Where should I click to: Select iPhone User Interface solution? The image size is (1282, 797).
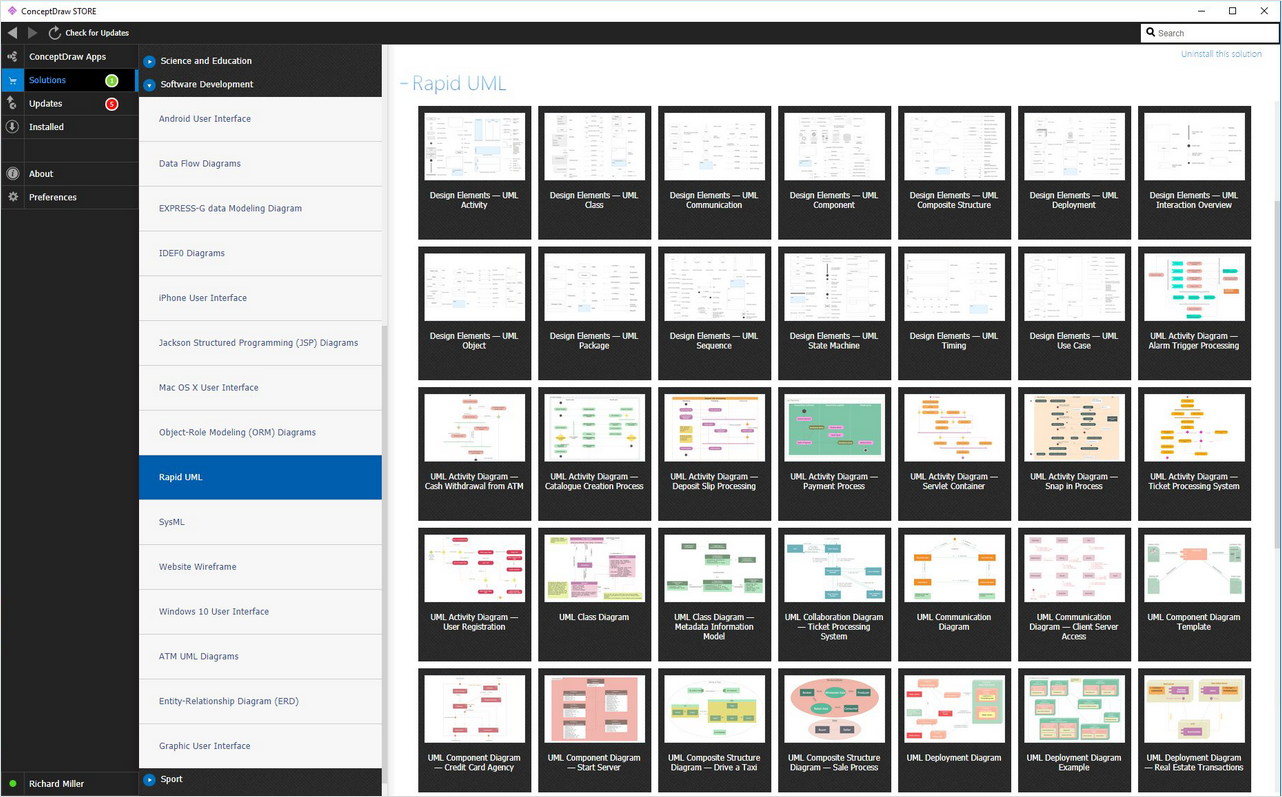point(260,298)
